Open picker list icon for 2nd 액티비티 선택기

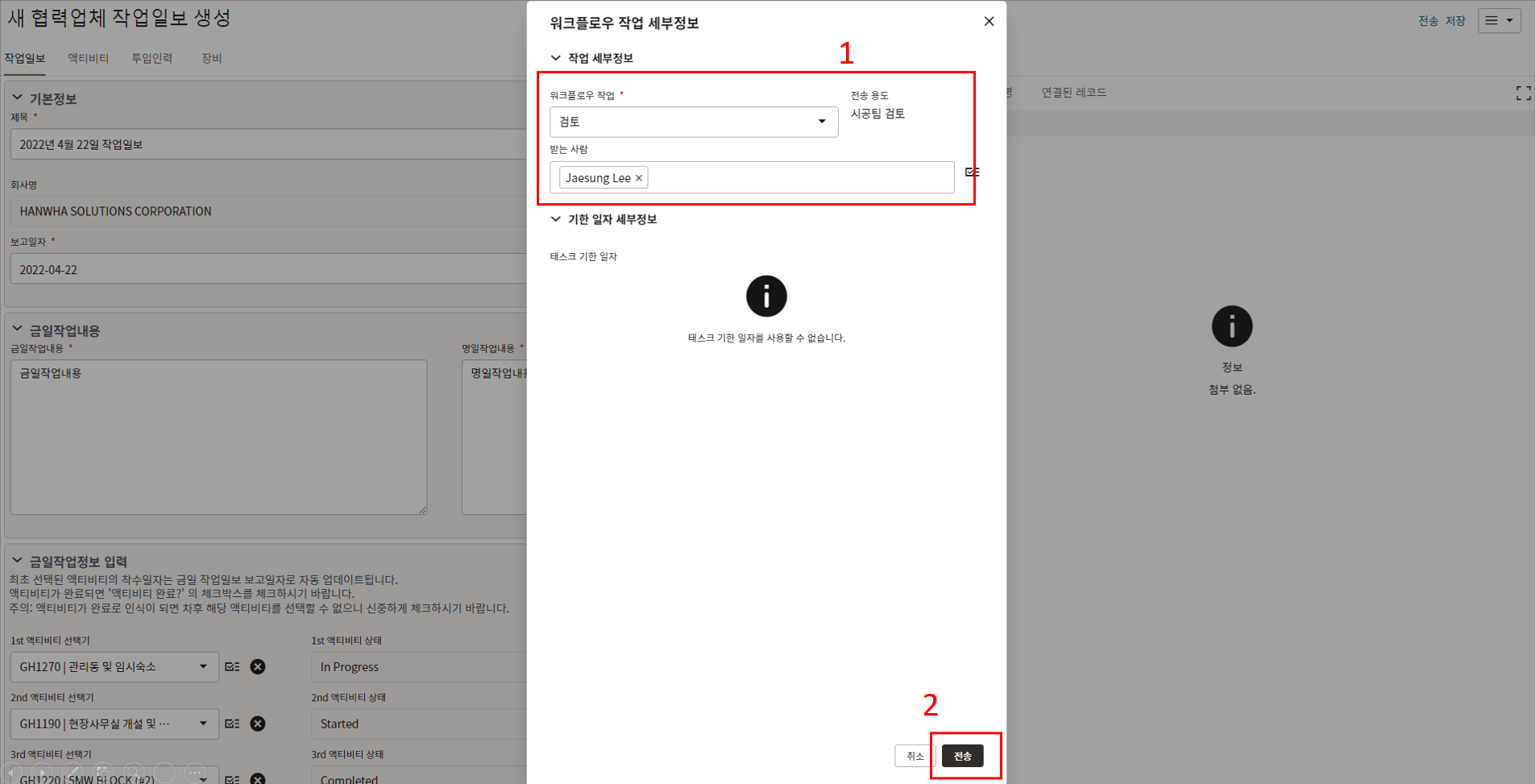pos(232,724)
